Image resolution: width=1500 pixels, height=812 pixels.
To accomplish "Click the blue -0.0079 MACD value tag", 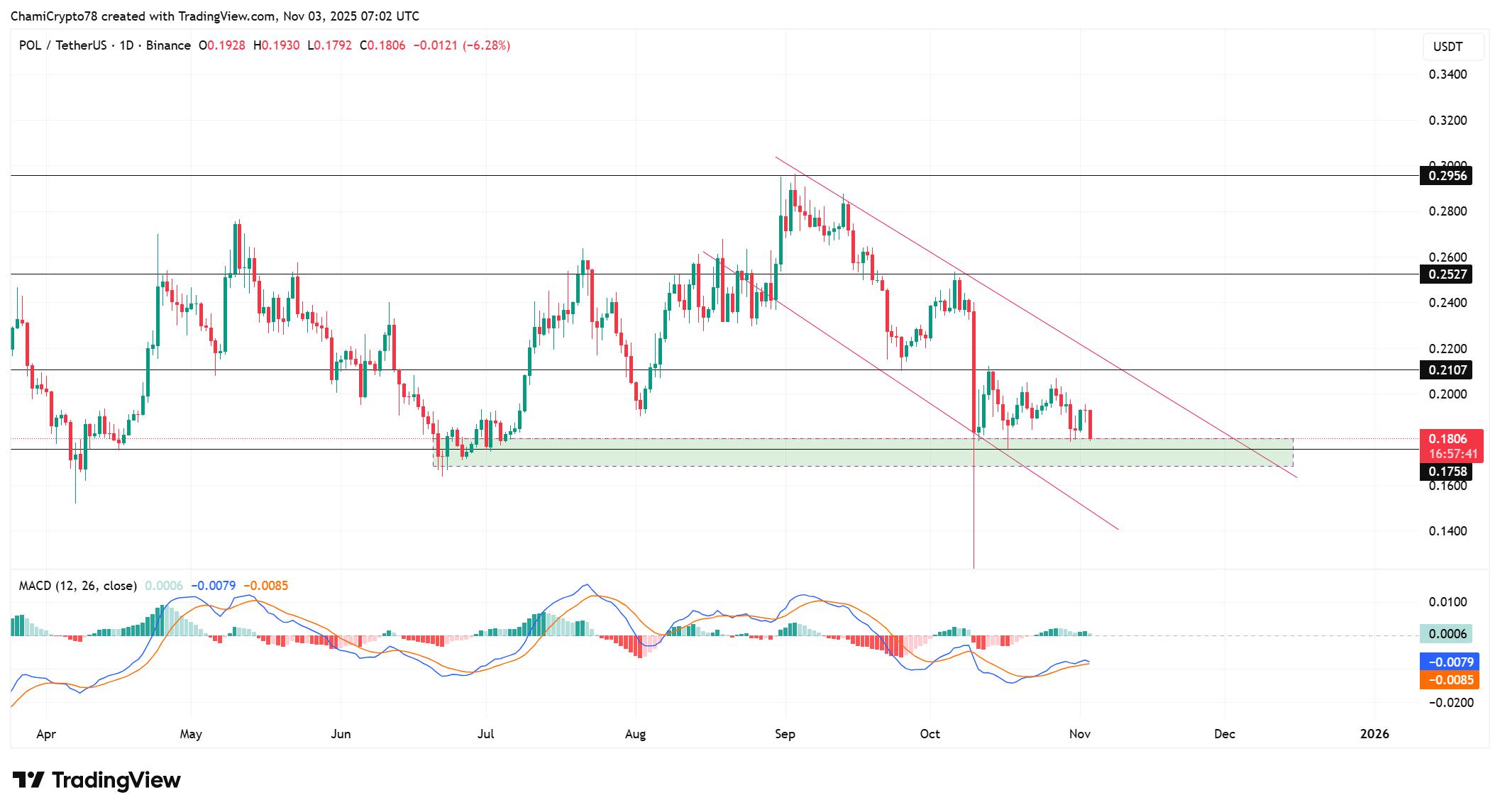I will click(x=1448, y=662).
